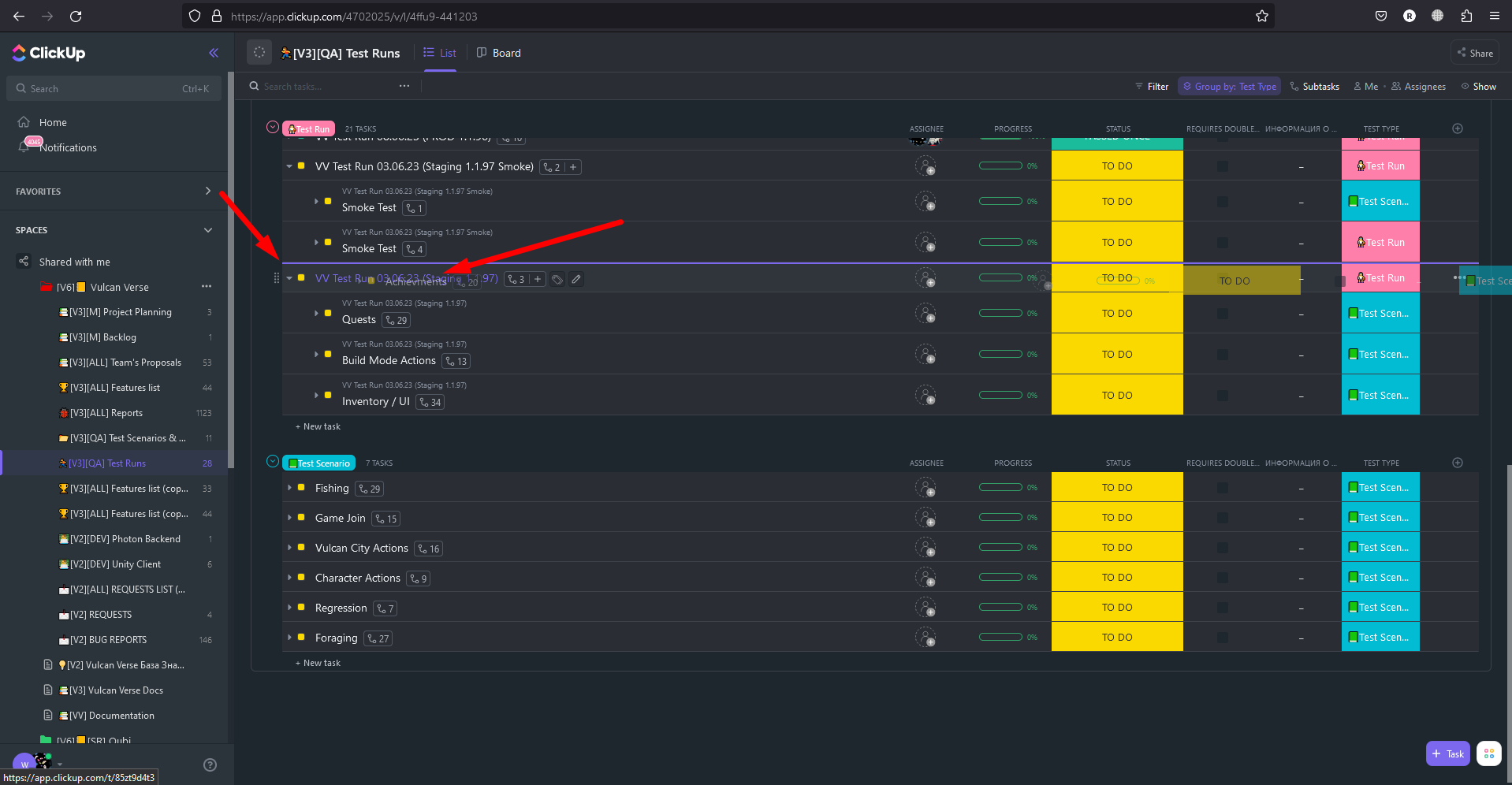Image resolution: width=1512 pixels, height=785 pixels.
Task: Click Test Scenario type cell for Regression
Action: click(1380, 607)
